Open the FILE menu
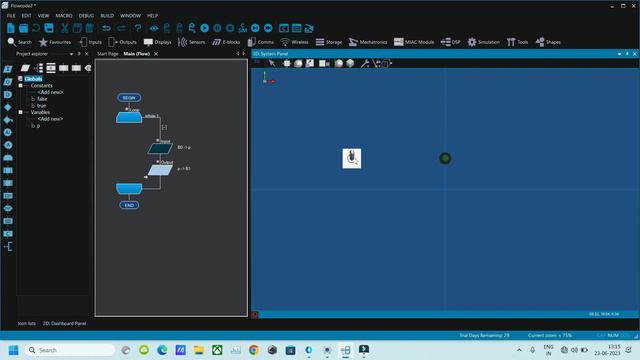Screen dimensions: 640x360 (11, 16)
